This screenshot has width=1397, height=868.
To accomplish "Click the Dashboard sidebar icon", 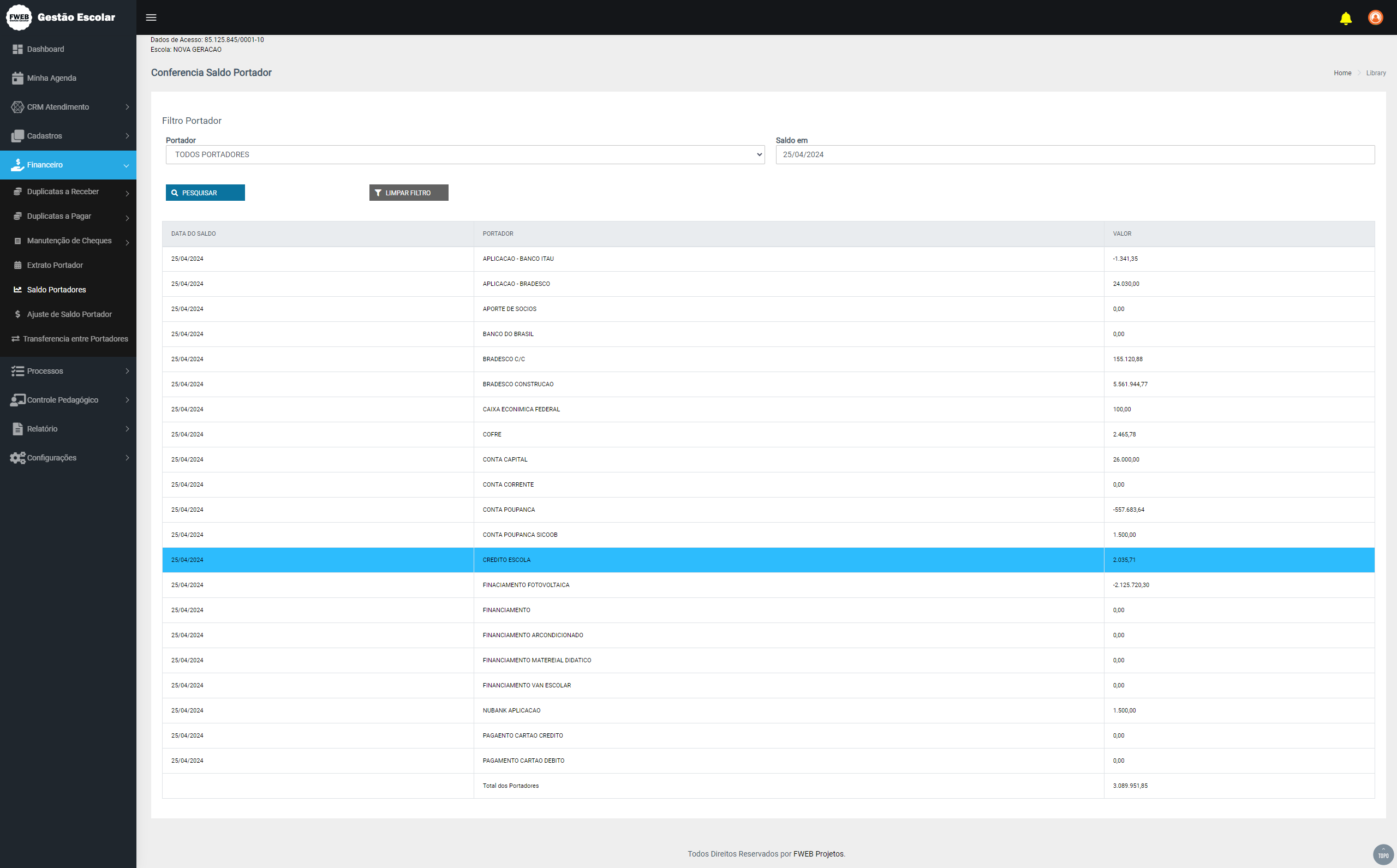I will pyautogui.click(x=17, y=49).
